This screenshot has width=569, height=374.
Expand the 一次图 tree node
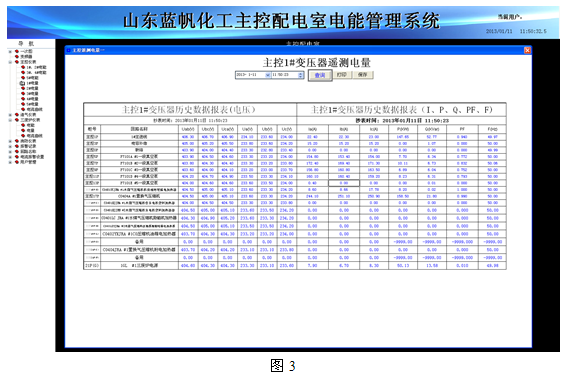[10, 52]
